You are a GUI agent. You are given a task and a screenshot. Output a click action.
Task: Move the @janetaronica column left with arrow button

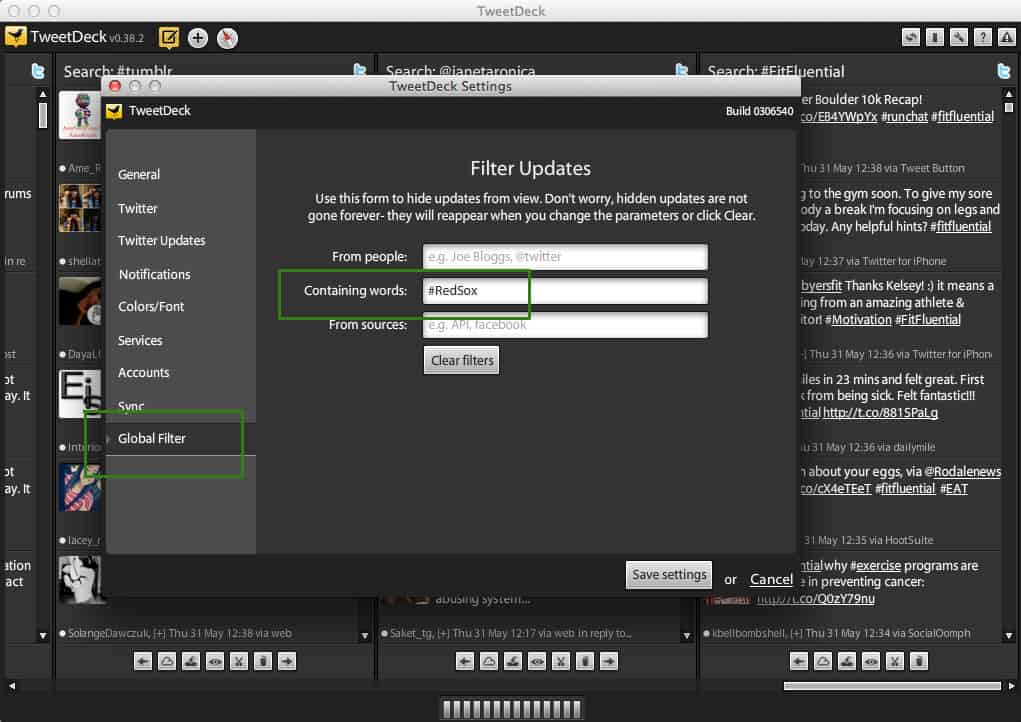464,661
